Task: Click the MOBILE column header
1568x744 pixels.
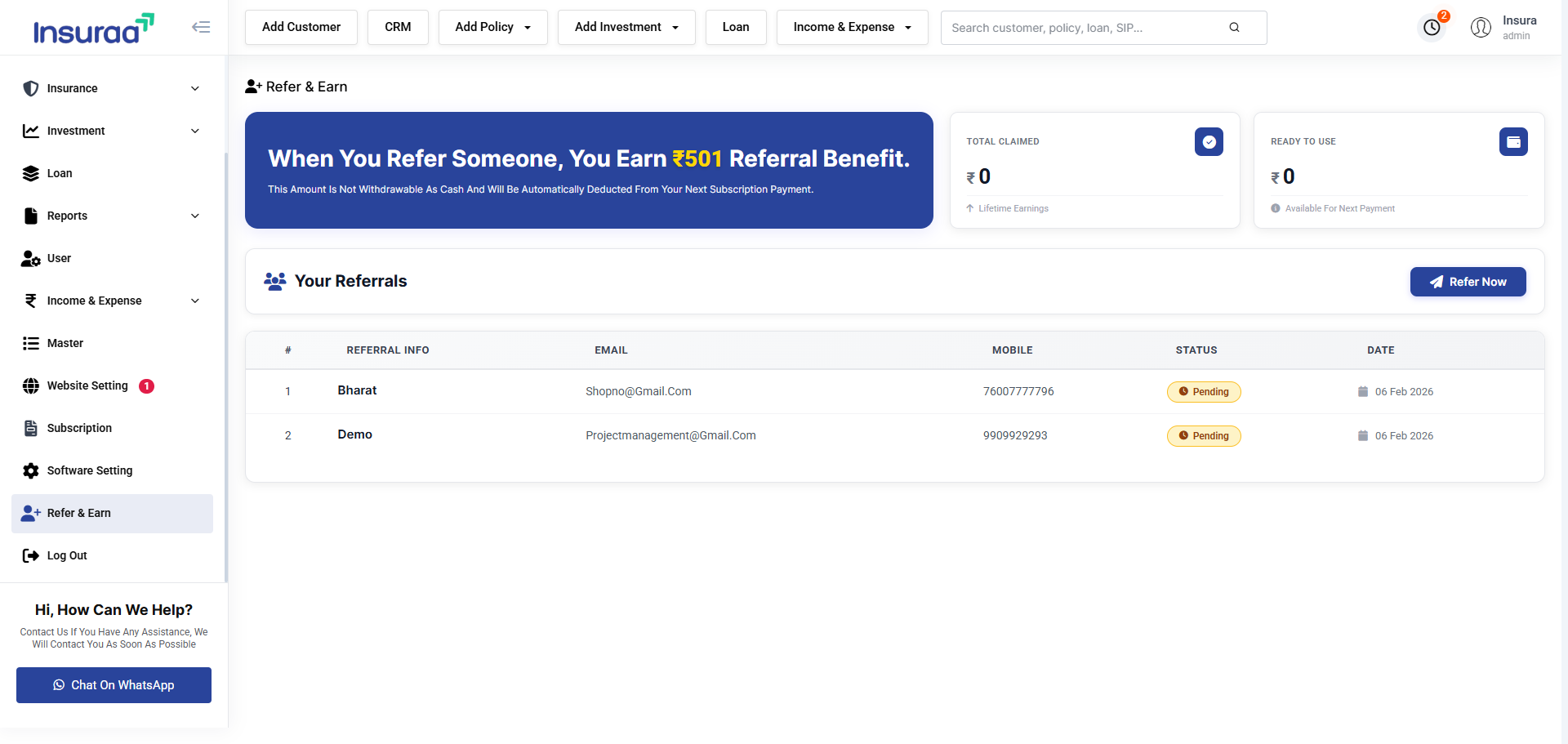Action: tap(1013, 350)
